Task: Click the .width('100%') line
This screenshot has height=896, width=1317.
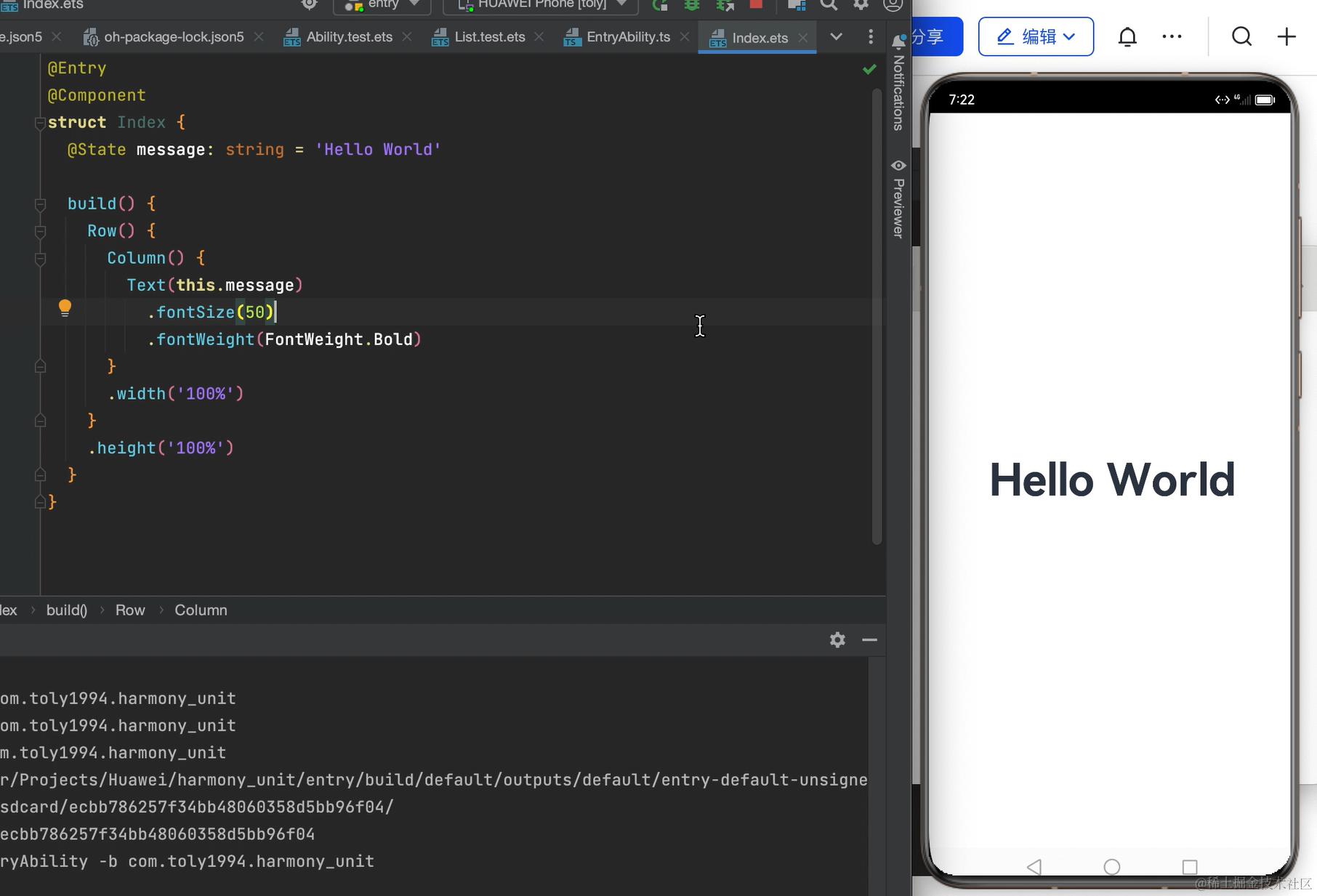Action: coord(176,394)
